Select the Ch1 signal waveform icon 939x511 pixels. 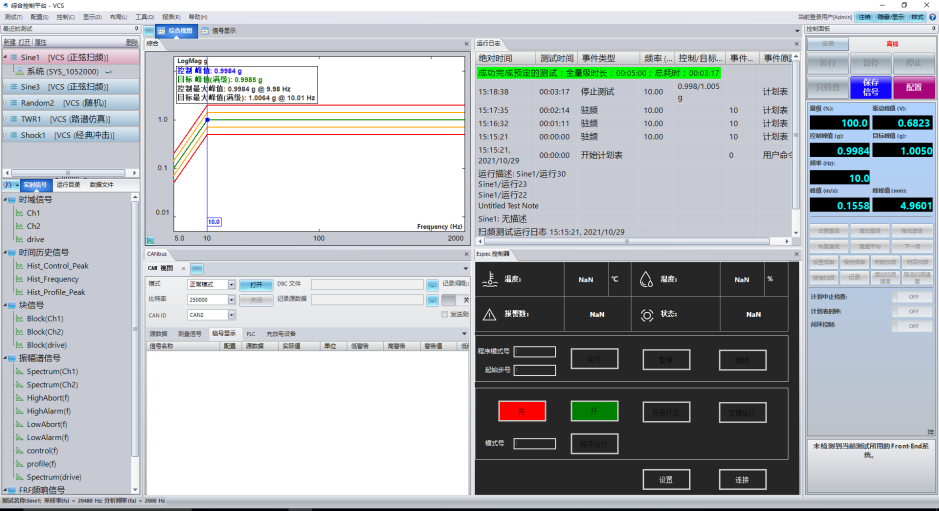pyautogui.click(x=20, y=213)
